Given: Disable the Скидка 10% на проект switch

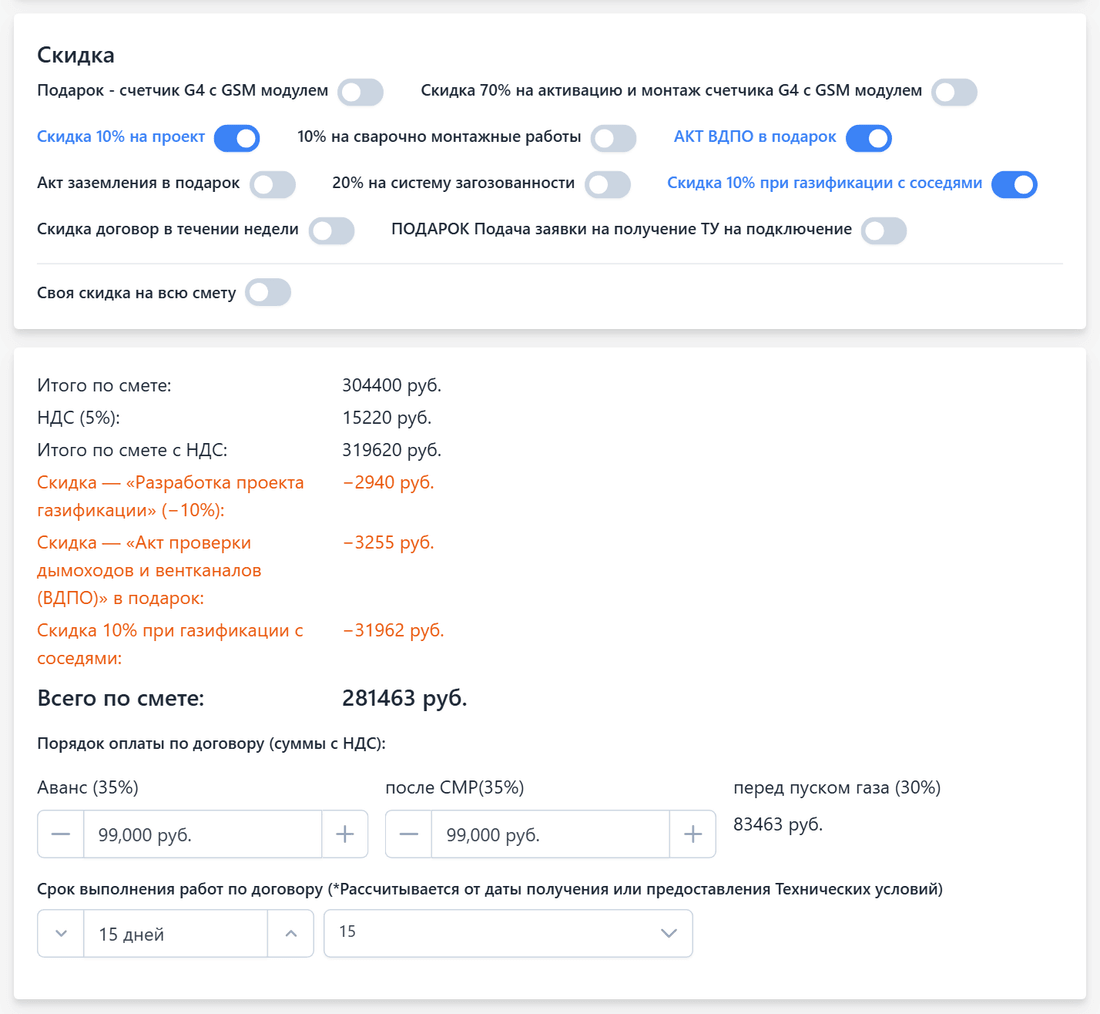Looking at the screenshot, I should [237, 138].
